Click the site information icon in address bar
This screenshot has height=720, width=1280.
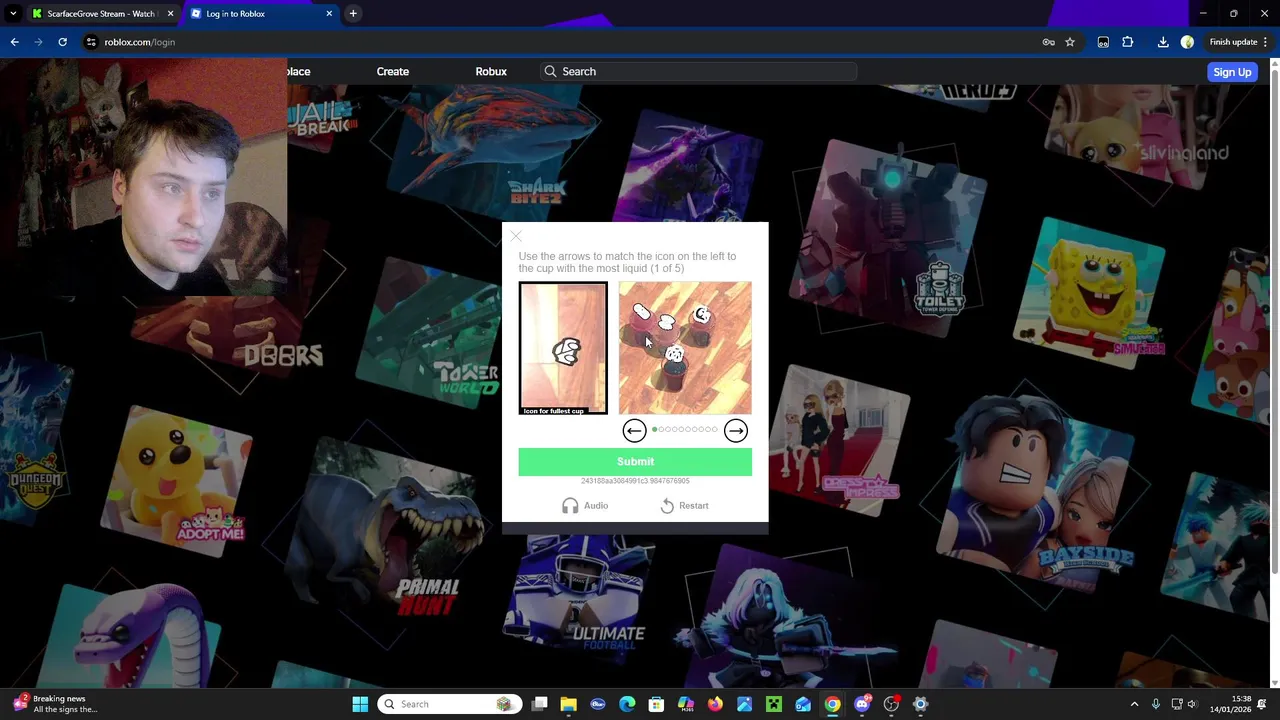click(x=91, y=42)
